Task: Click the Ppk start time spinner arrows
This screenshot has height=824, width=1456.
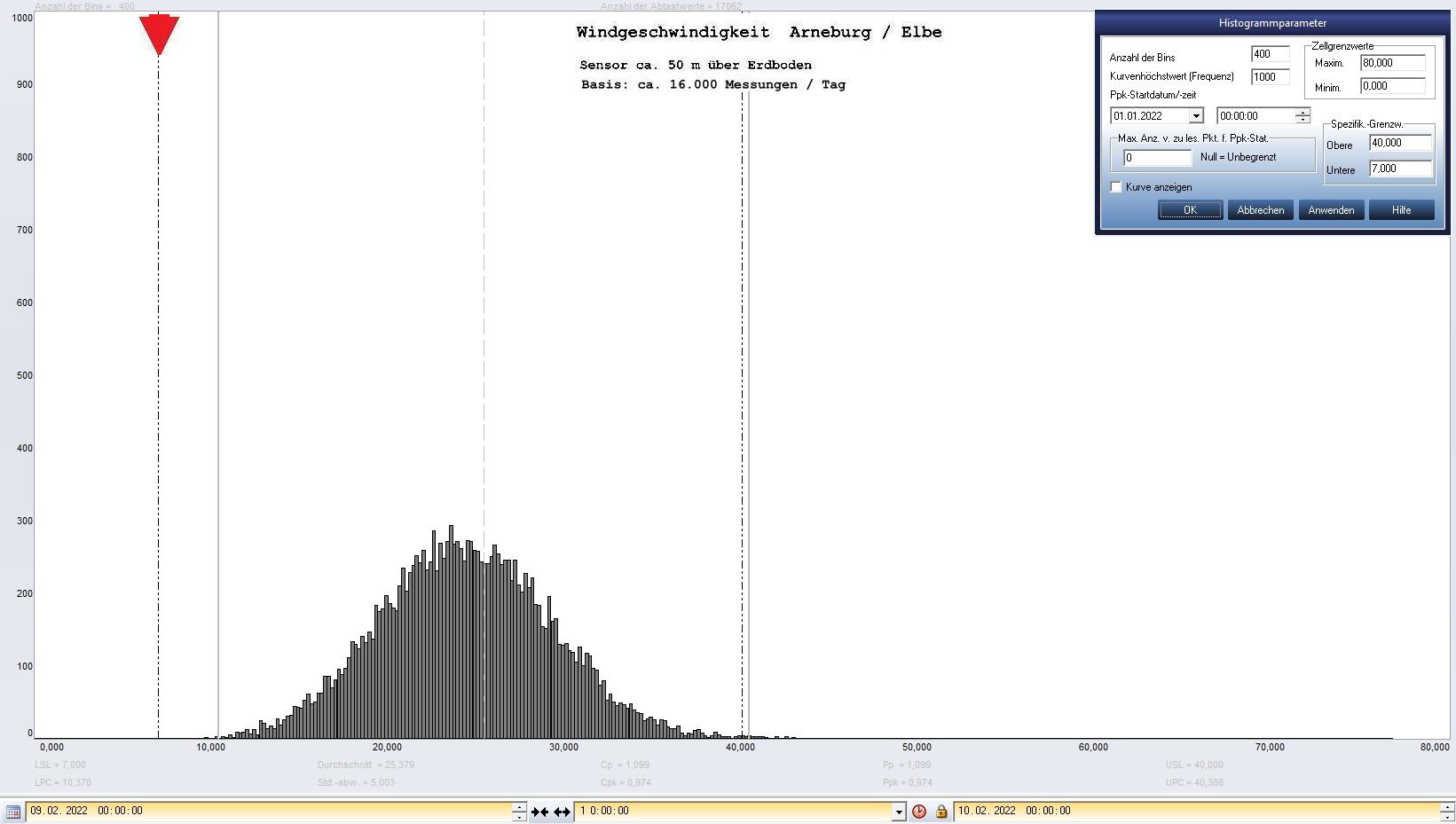Action: [x=1302, y=116]
